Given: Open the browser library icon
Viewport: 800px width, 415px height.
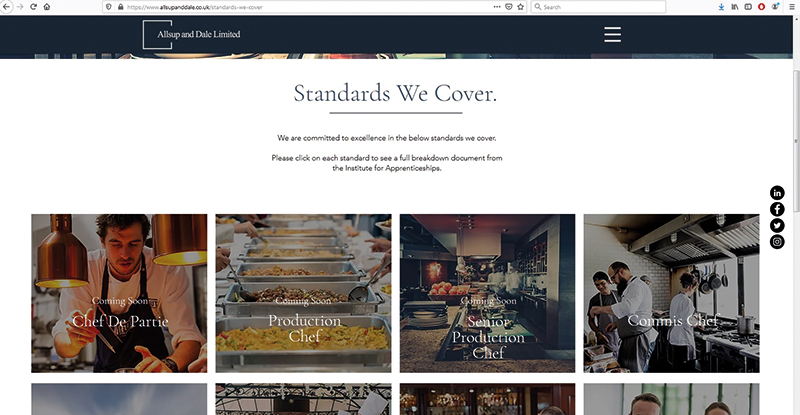Looking at the screenshot, I should click(x=735, y=7).
